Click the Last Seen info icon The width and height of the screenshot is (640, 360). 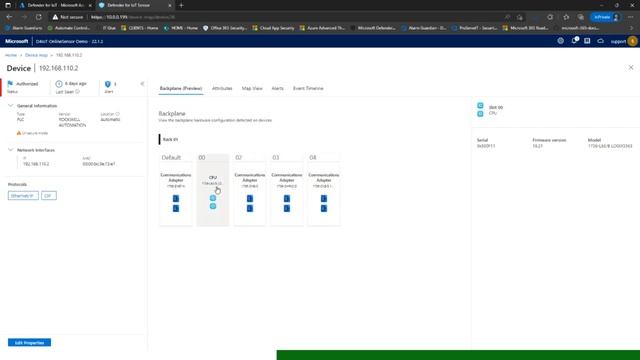click(78, 92)
